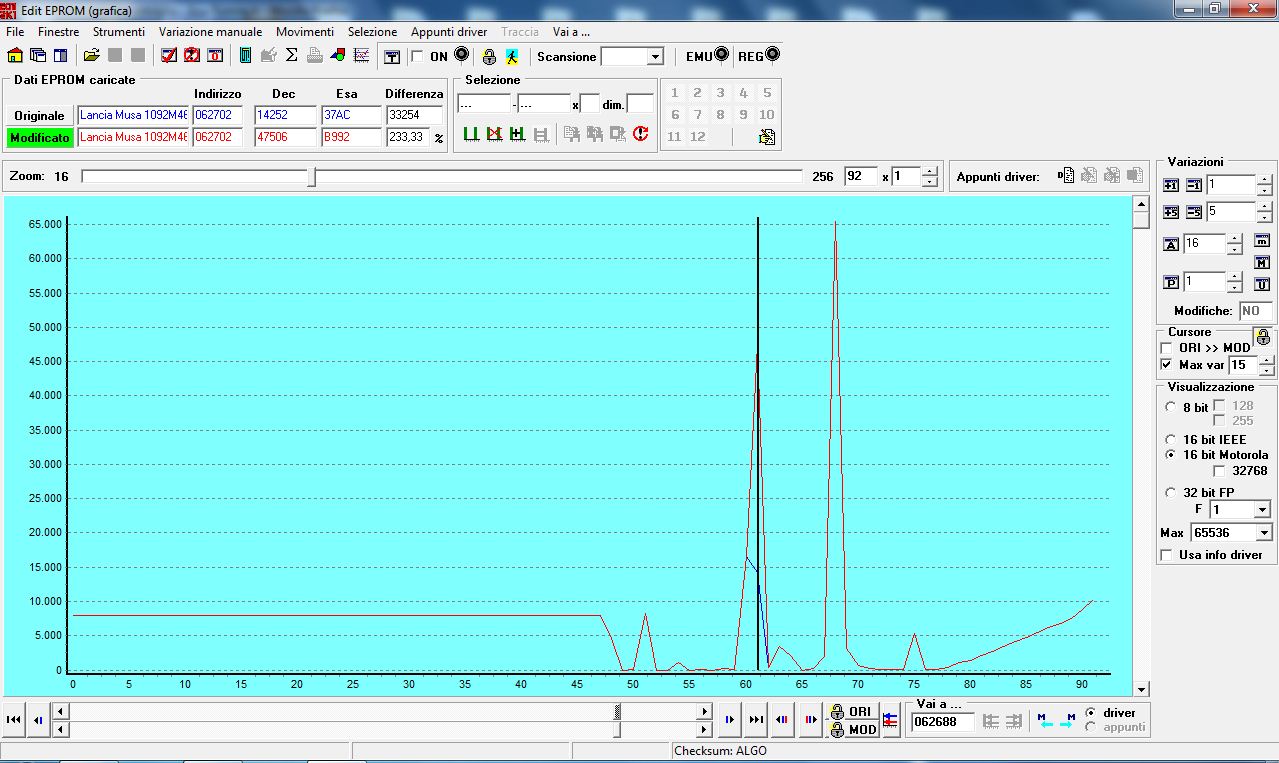Viewport: 1279px width, 763px height.
Task: Click the clipboard notes icon beside number grid
Action: pos(767,137)
